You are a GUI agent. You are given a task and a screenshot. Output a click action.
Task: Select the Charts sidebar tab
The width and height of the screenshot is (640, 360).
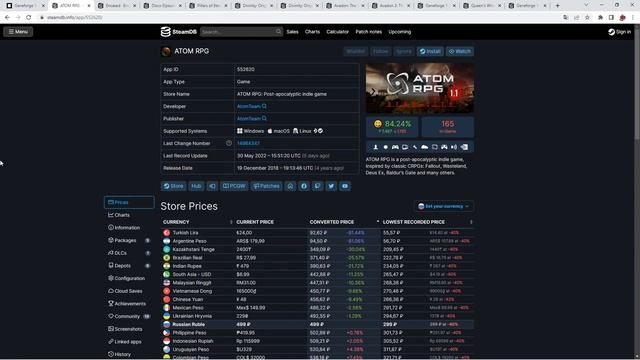[x=129, y=215]
